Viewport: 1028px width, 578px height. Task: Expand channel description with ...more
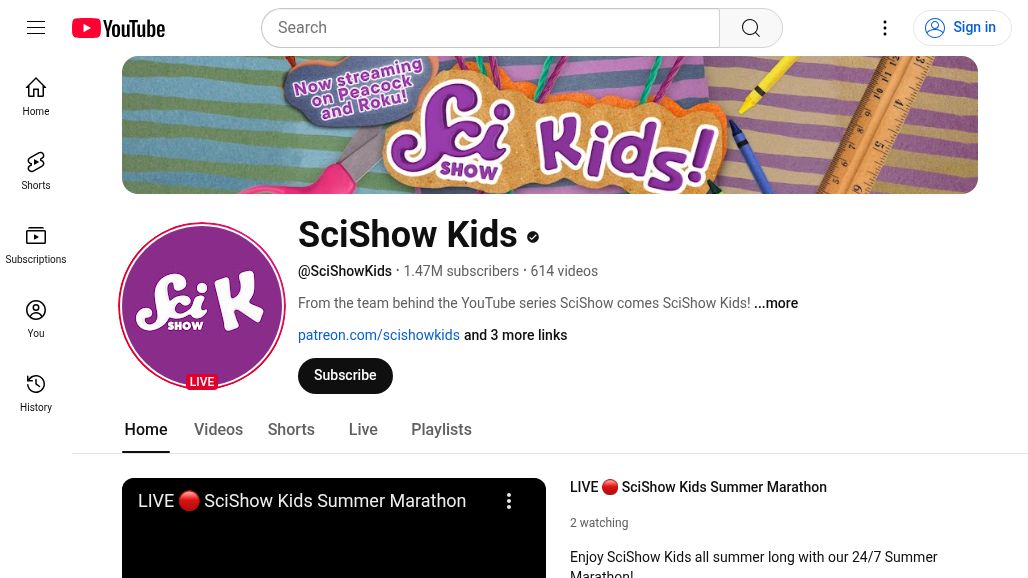coord(776,303)
